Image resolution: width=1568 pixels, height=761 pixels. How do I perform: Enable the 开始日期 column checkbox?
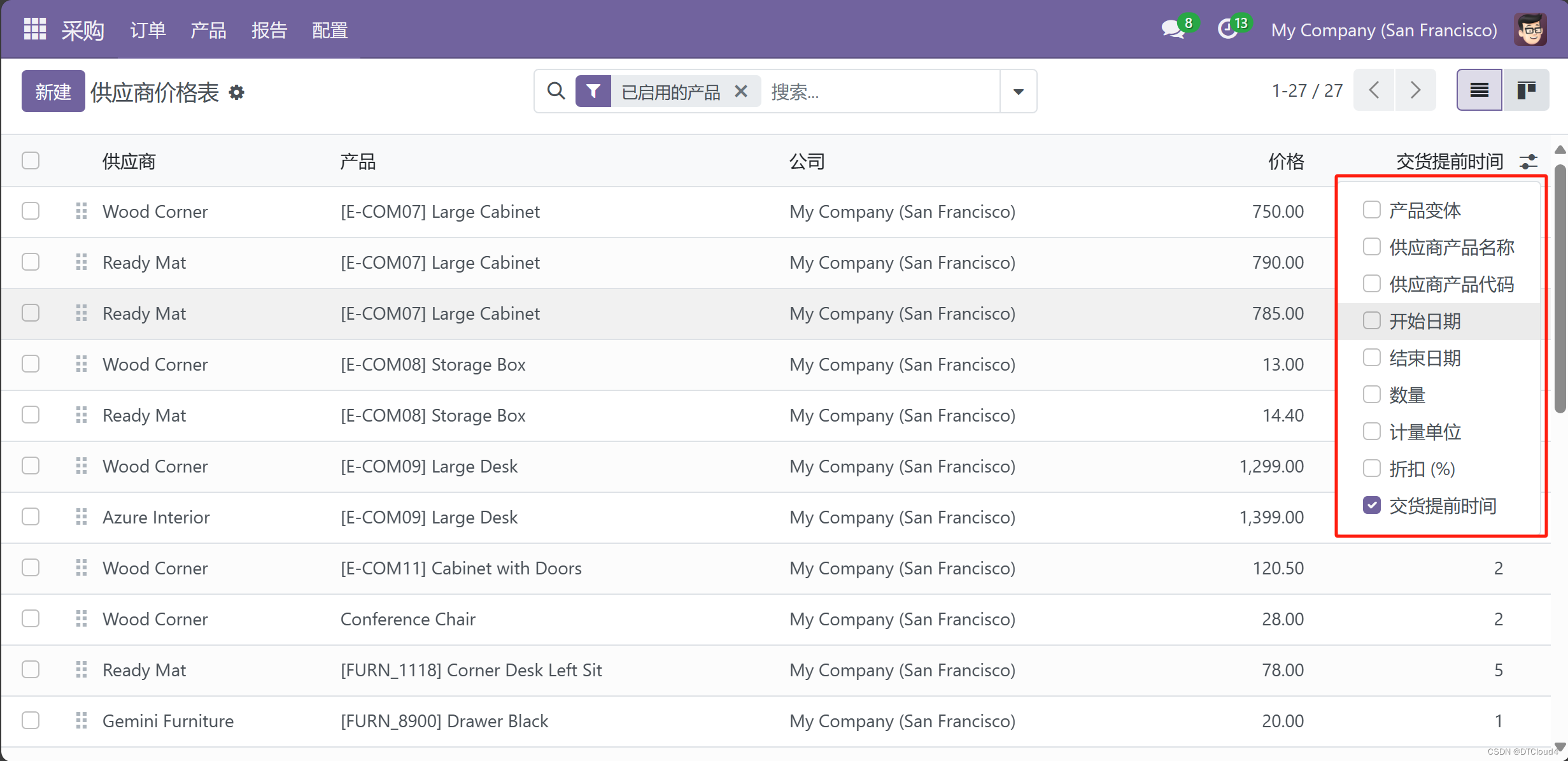1371,320
